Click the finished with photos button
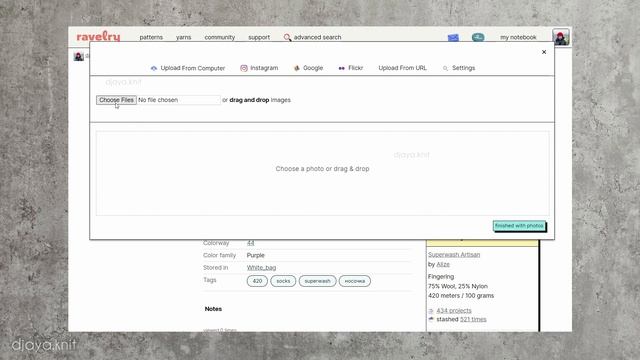This screenshot has height=360, width=640. coord(519,226)
